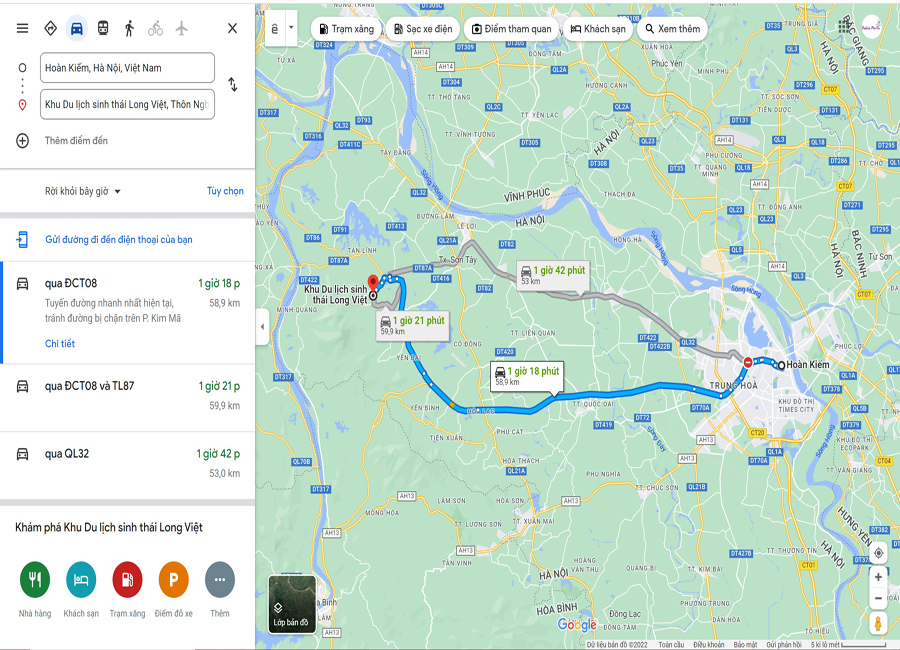Search nearby restaurants with Nhà hàng icon
The height and width of the screenshot is (650, 900).
coord(35,579)
